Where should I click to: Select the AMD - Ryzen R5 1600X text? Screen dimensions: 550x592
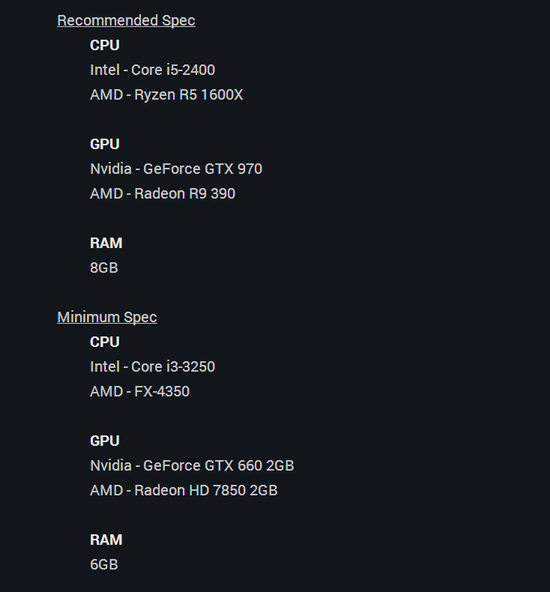(166, 95)
